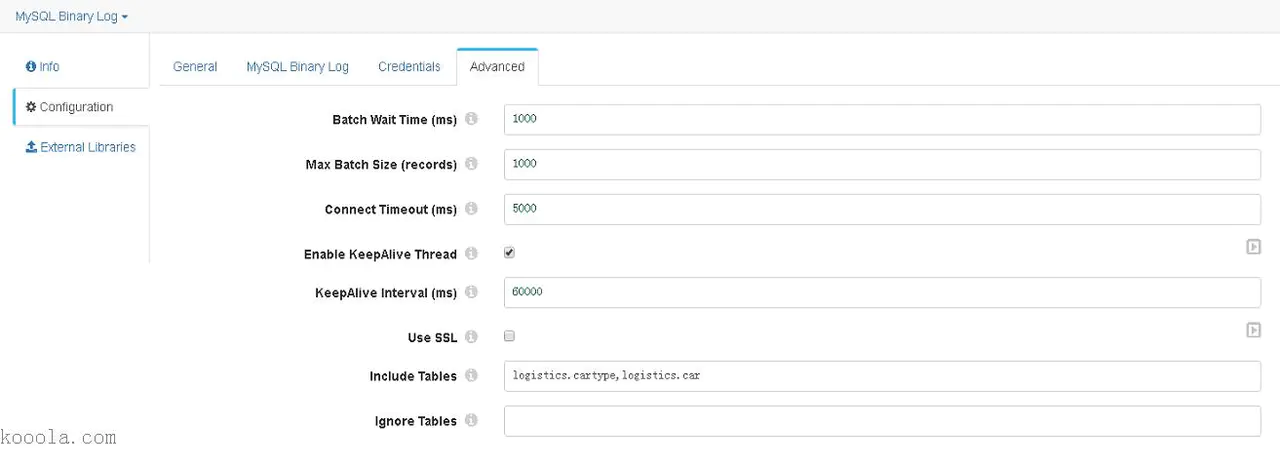Image resolution: width=1280 pixels, height=466 pixels.
Task: Select the MySQL Binary Log configuration tab
Action: click(297, 67)
